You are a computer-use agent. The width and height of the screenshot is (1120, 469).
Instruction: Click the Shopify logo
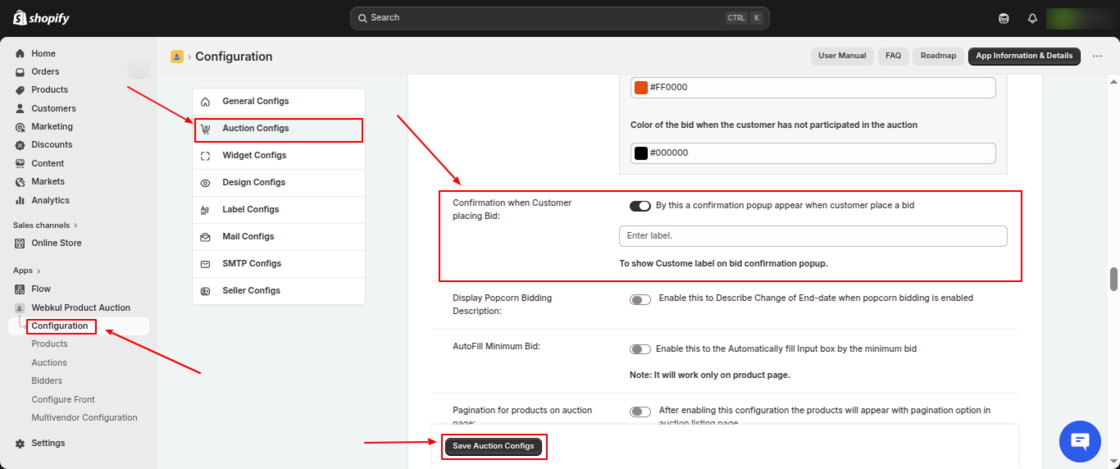click(41, 18)
